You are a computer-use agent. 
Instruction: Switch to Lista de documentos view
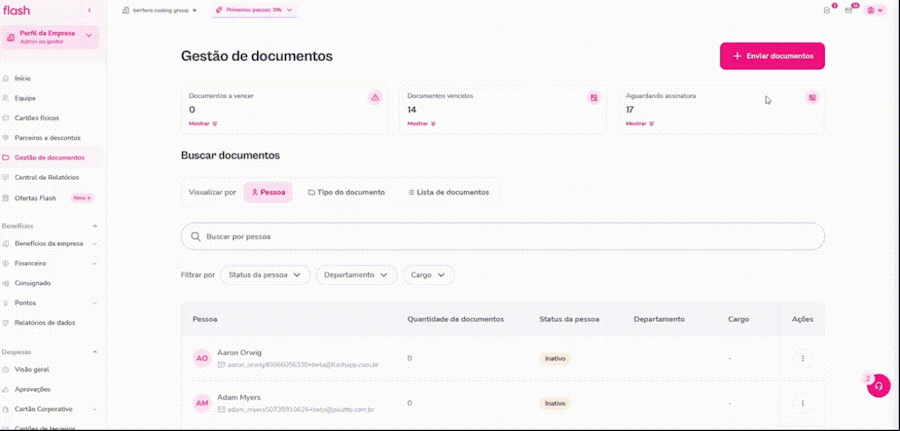[x=449, y=193]
